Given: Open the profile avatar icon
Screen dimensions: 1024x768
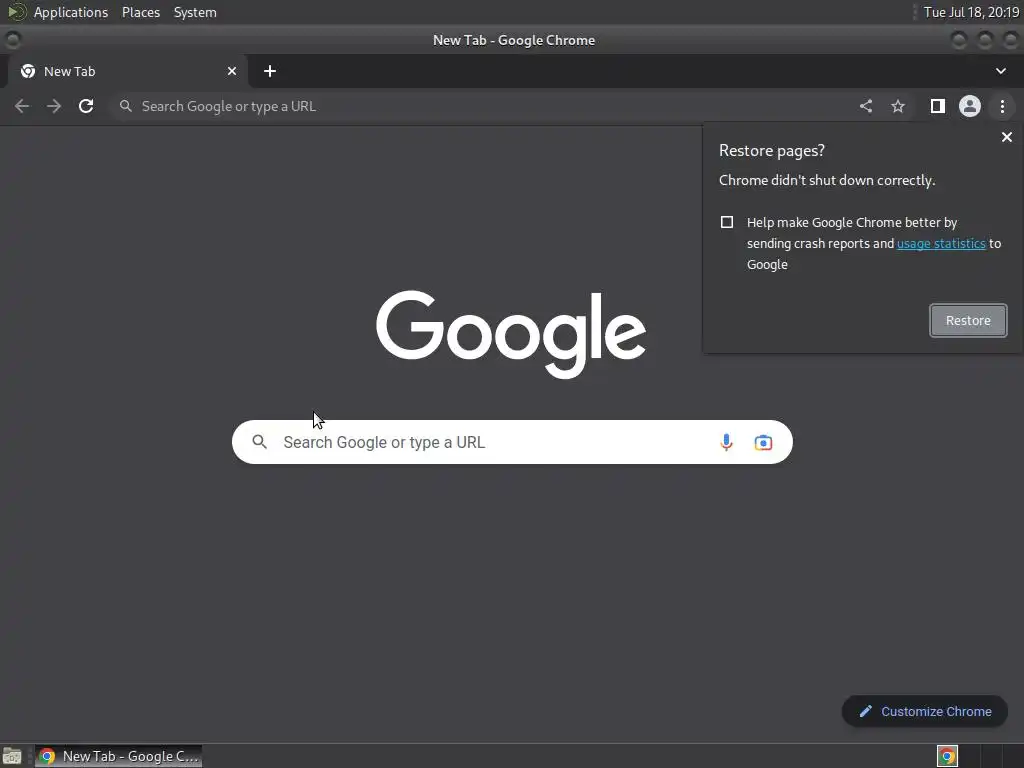Looking at the screenshot, I should [x=970, y=106].
